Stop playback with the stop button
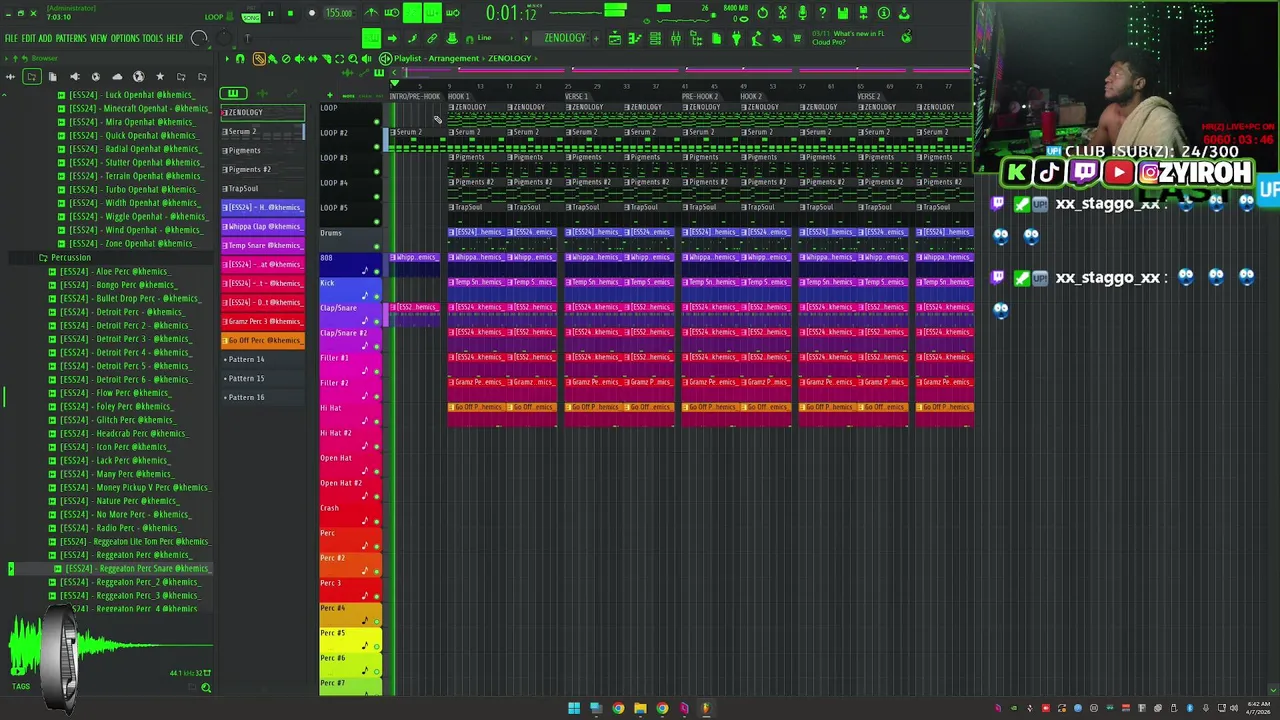1280x720 pixels. coord(290,13)
